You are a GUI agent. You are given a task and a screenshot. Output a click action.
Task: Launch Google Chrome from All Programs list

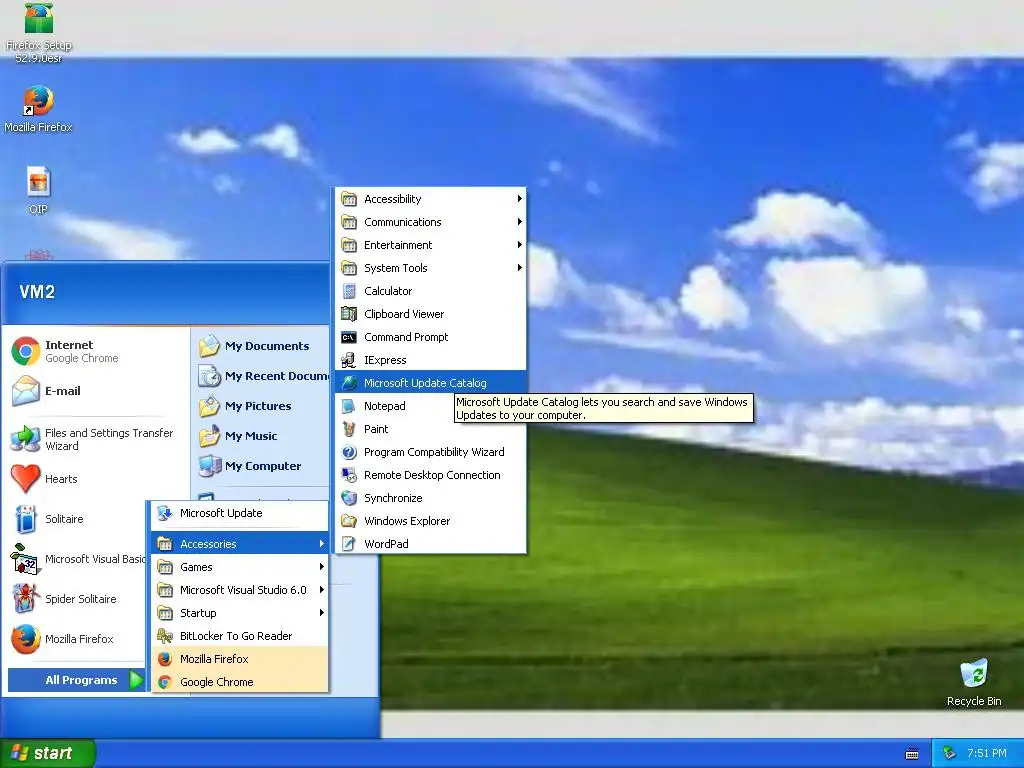pyautogui.click(x=240, y=682)
